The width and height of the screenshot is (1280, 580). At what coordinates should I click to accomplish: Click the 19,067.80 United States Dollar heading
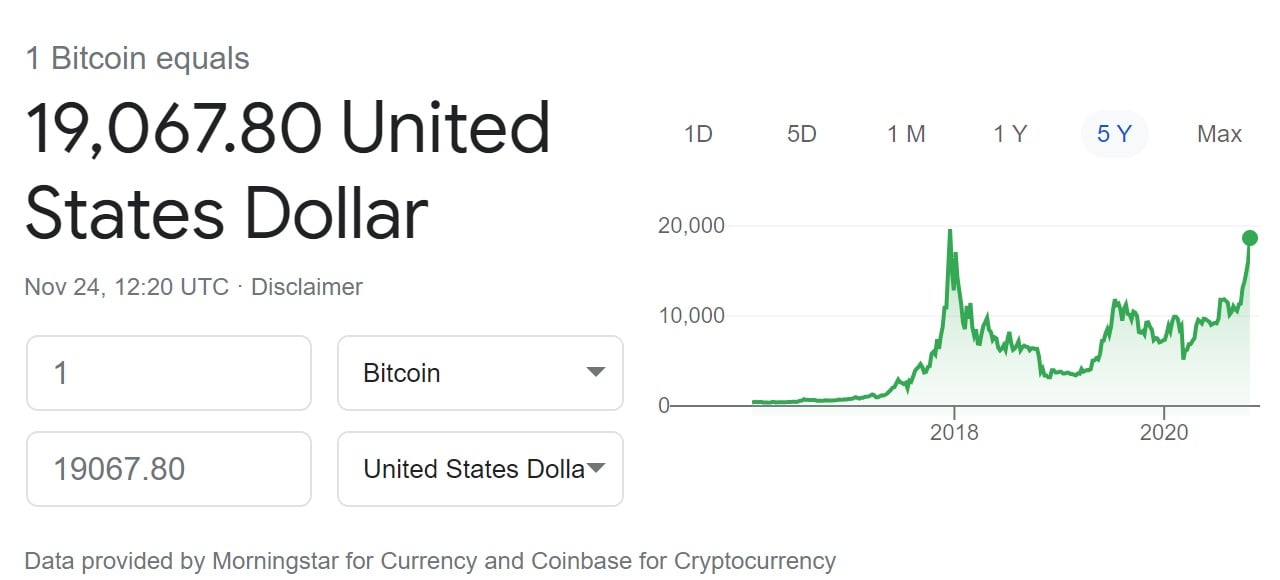point(288,171)
